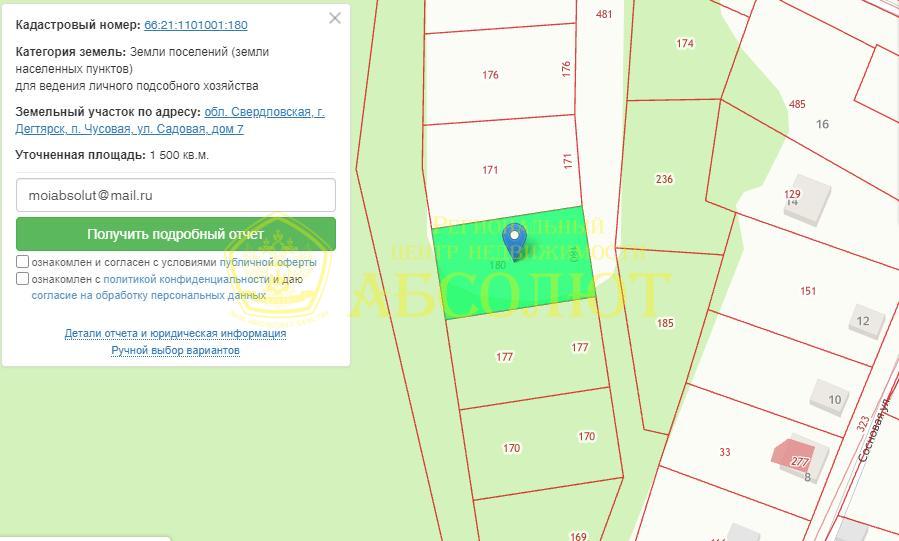Select parcel 176 center label on the map

(490, 75)
